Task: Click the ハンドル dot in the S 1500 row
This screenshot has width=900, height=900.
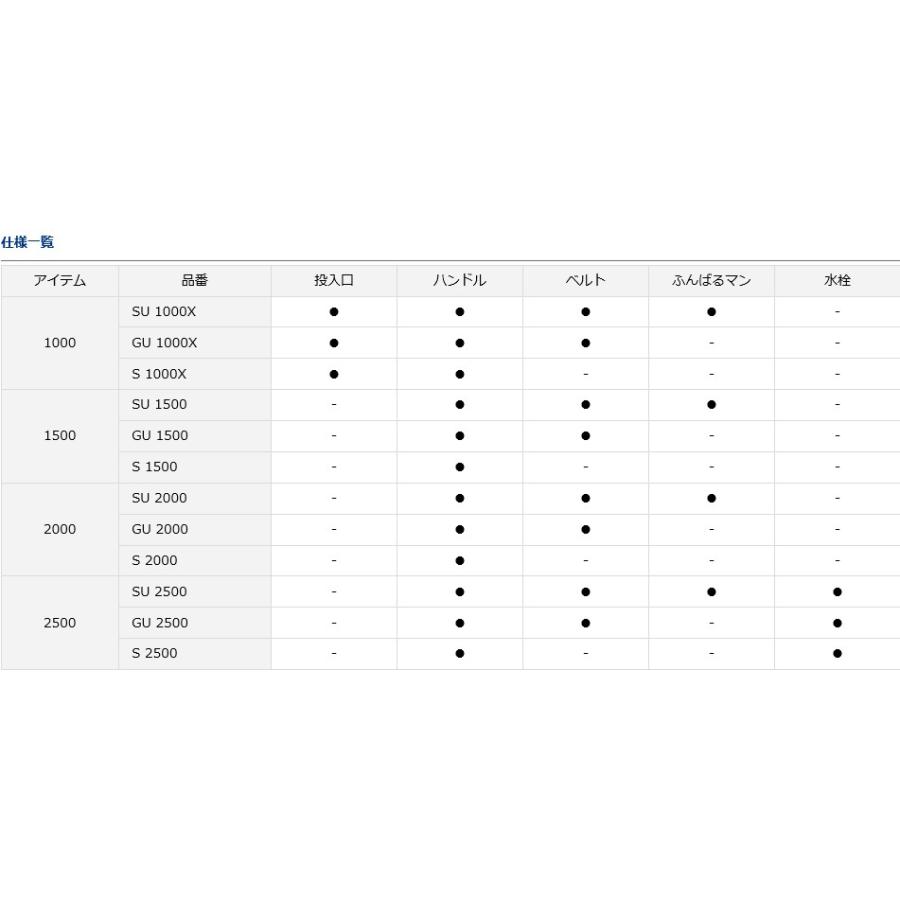Action: pyautogui.click(x=459, y=467)
